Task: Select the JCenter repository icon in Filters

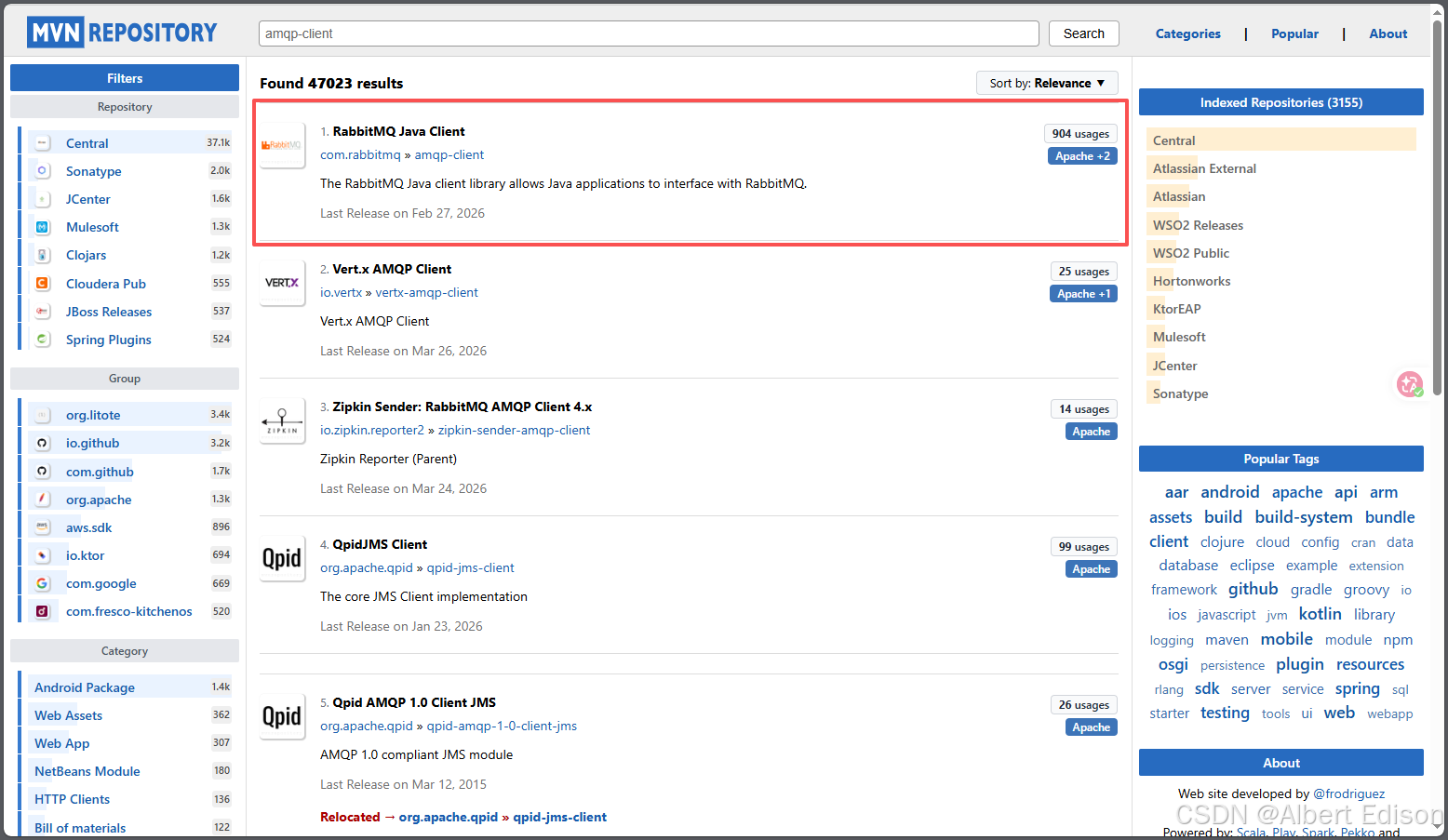Action: pos(43,199)
